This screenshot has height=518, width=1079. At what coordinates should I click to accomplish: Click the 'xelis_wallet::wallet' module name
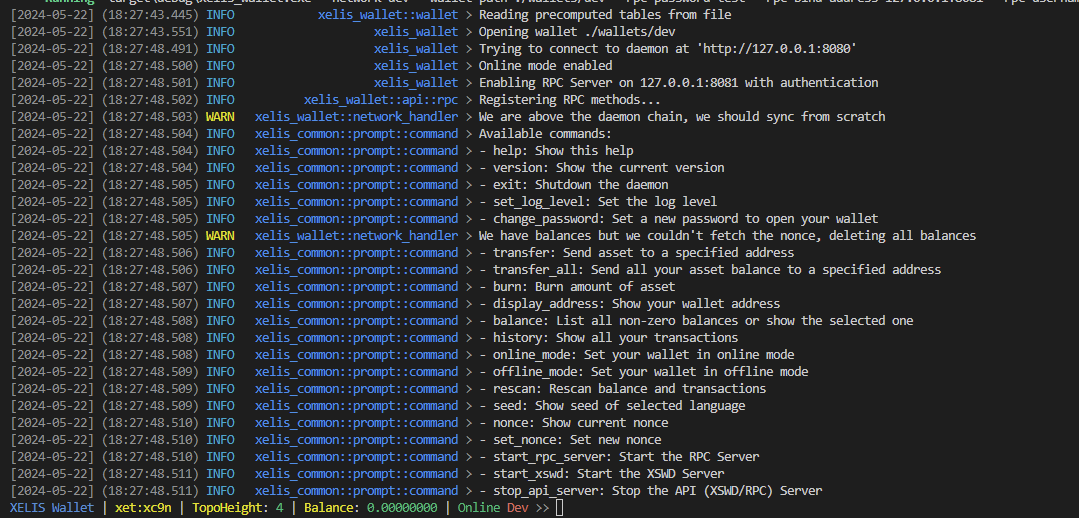click(388, 14)
